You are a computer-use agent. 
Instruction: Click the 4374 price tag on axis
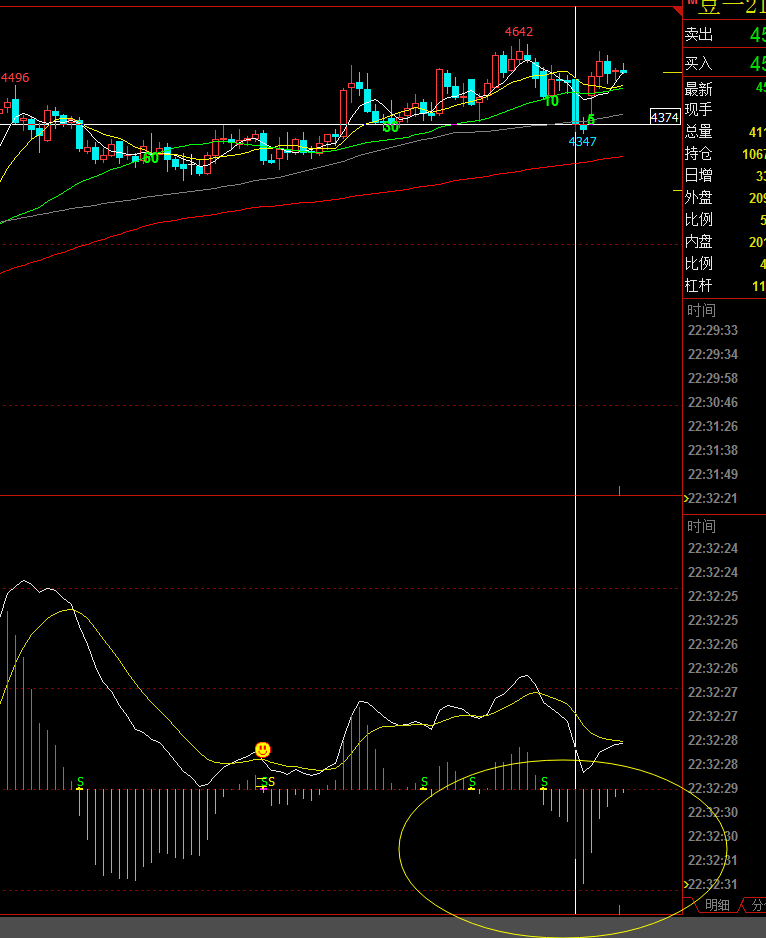pos(664,117)
